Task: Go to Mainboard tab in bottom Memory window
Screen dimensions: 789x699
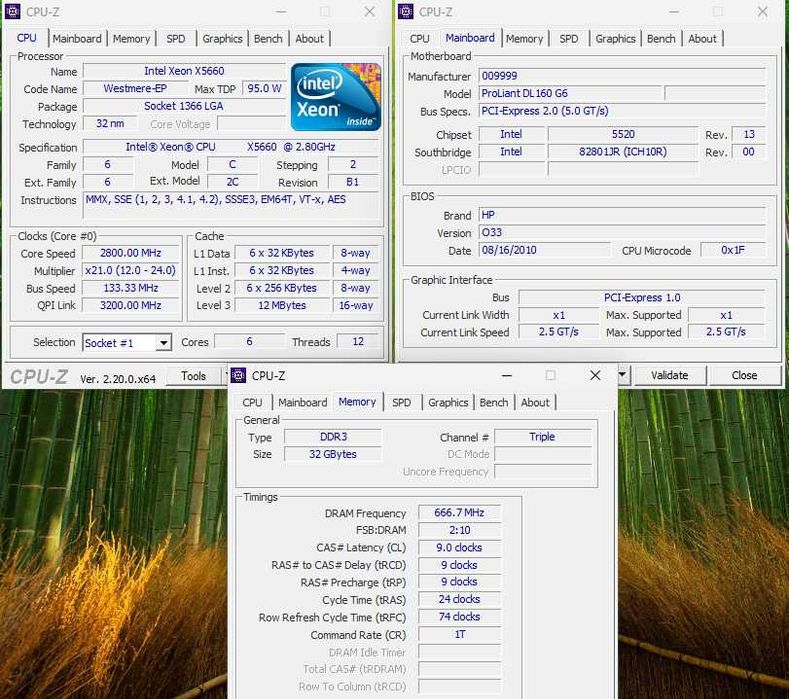Action: 302,403
